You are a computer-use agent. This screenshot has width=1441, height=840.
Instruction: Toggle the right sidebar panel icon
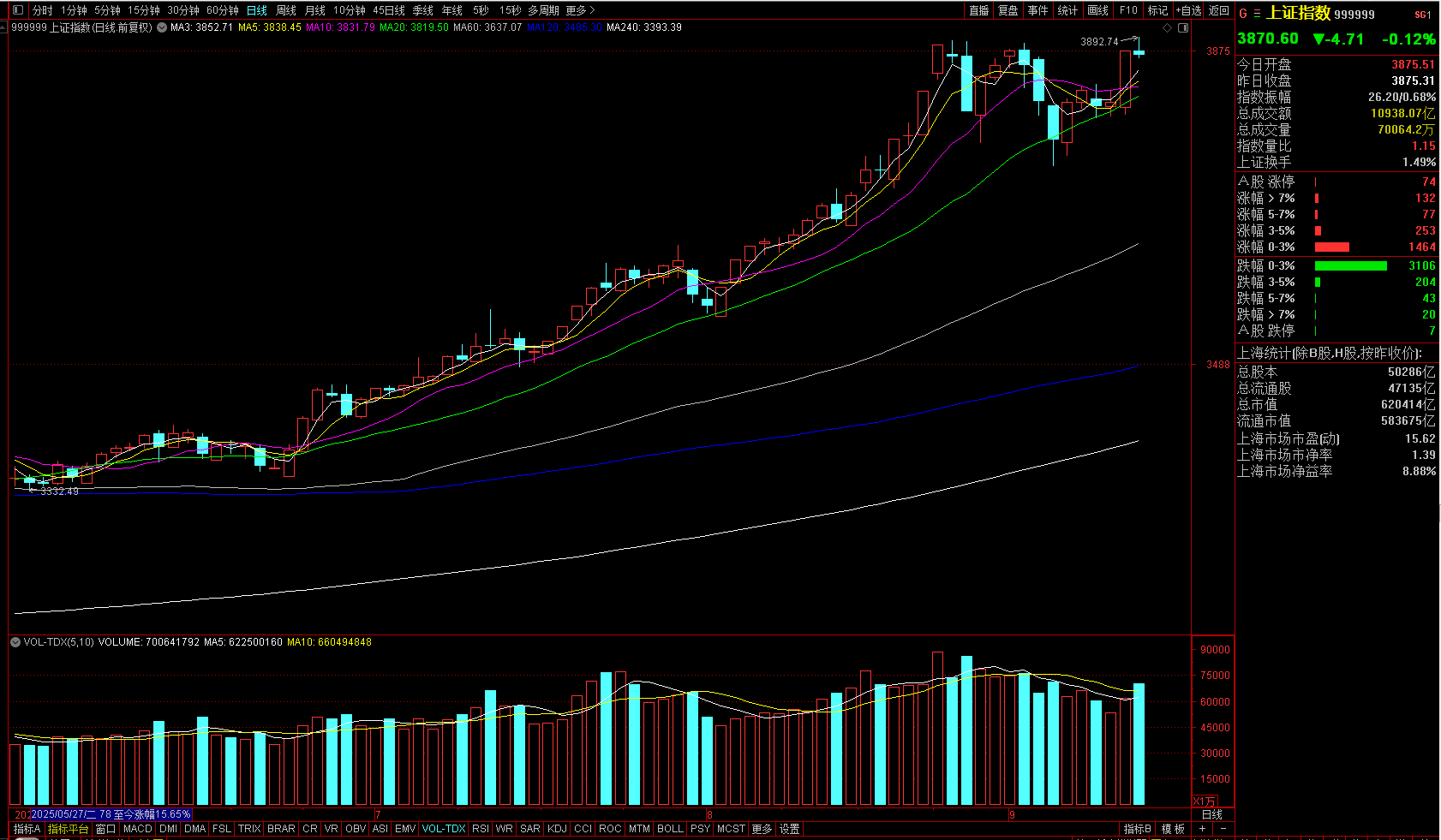[x=1183, y=28]
